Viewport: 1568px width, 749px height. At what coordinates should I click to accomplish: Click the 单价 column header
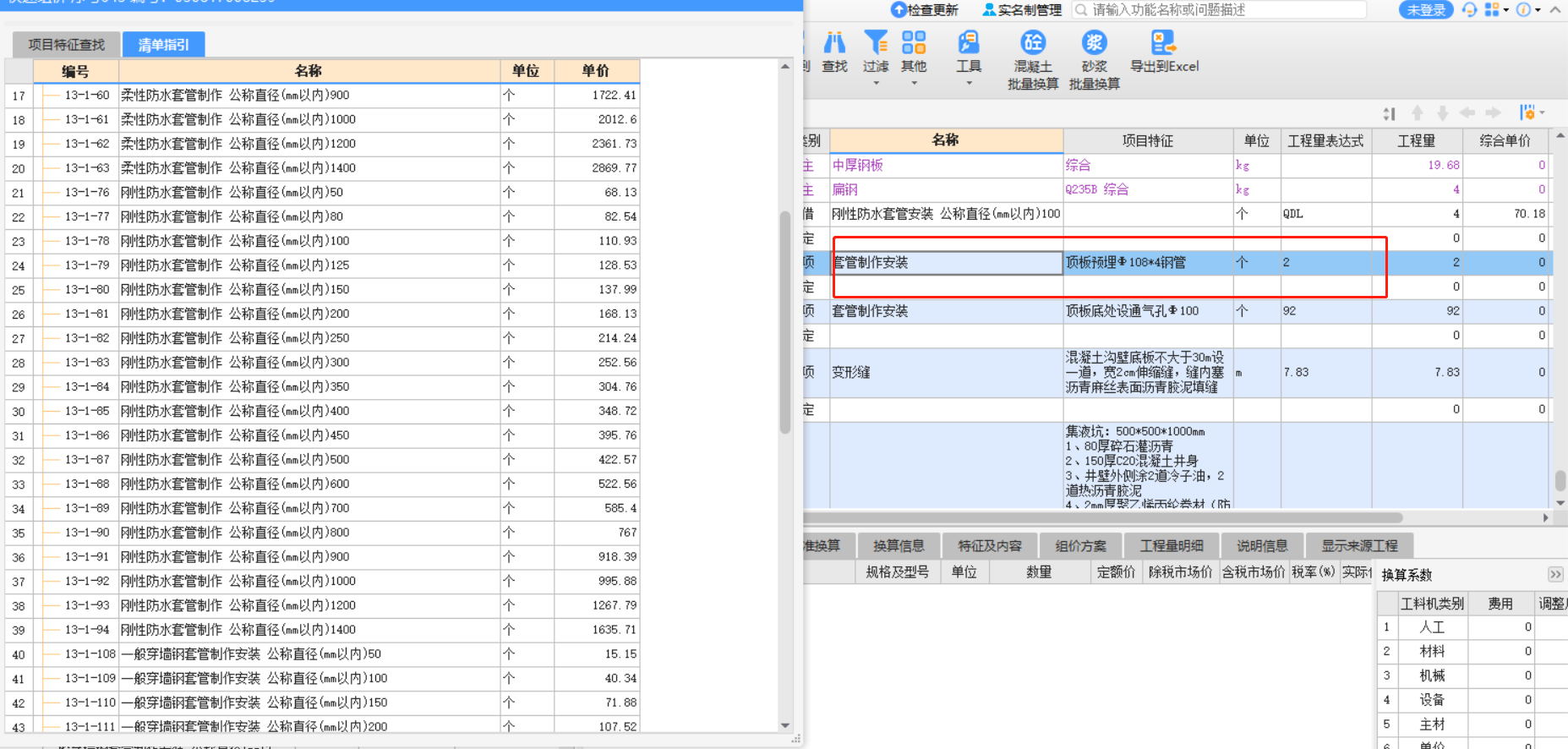[596, 71]
